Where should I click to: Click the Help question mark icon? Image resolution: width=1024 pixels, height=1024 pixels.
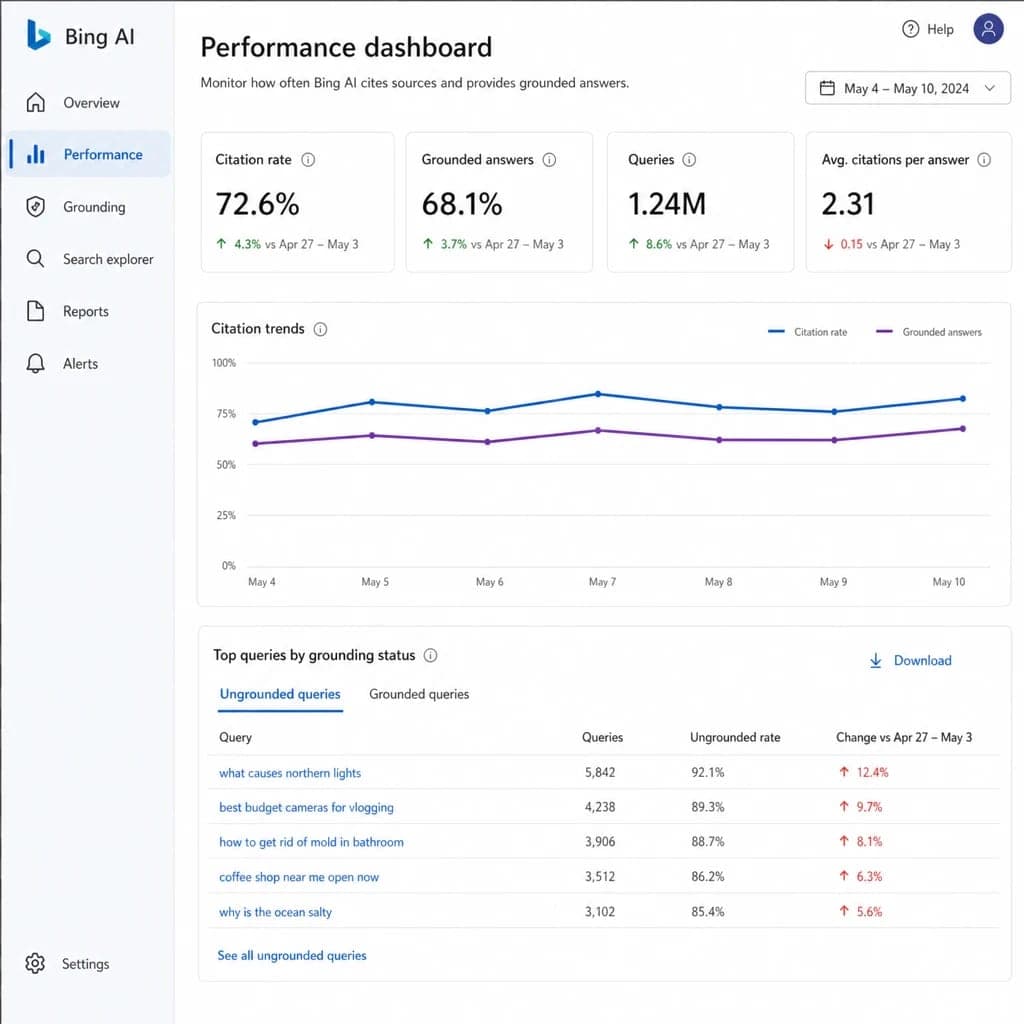910,29
